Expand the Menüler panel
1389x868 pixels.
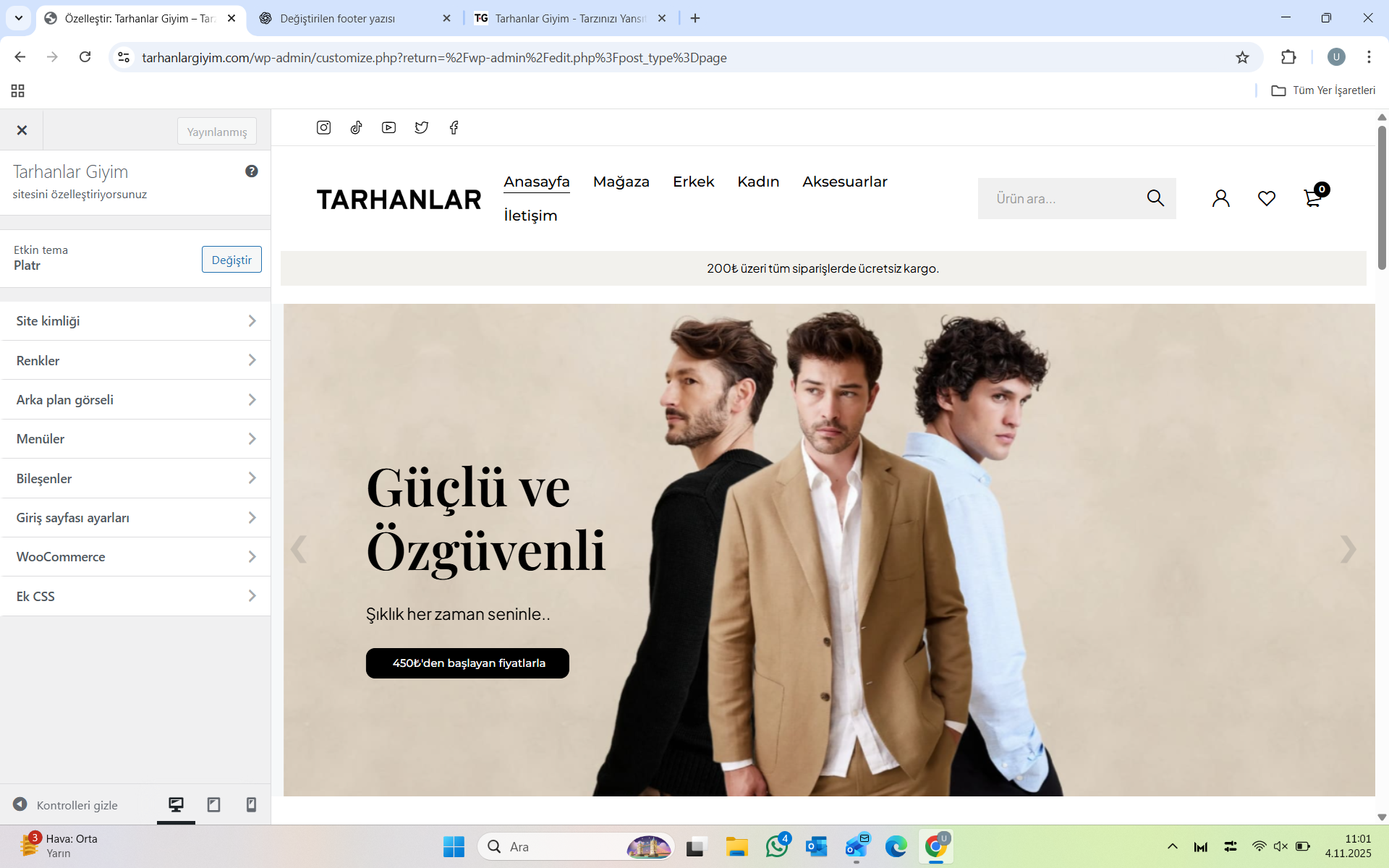click(135, 439)
